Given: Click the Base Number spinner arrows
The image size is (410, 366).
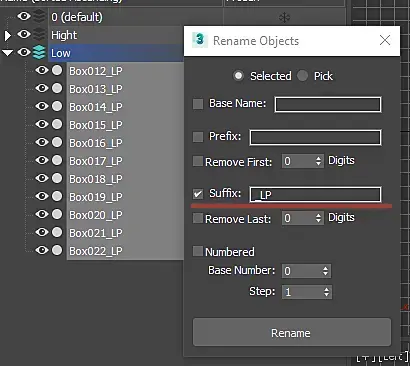Looking at the screenshot, I should pos(326,271).
